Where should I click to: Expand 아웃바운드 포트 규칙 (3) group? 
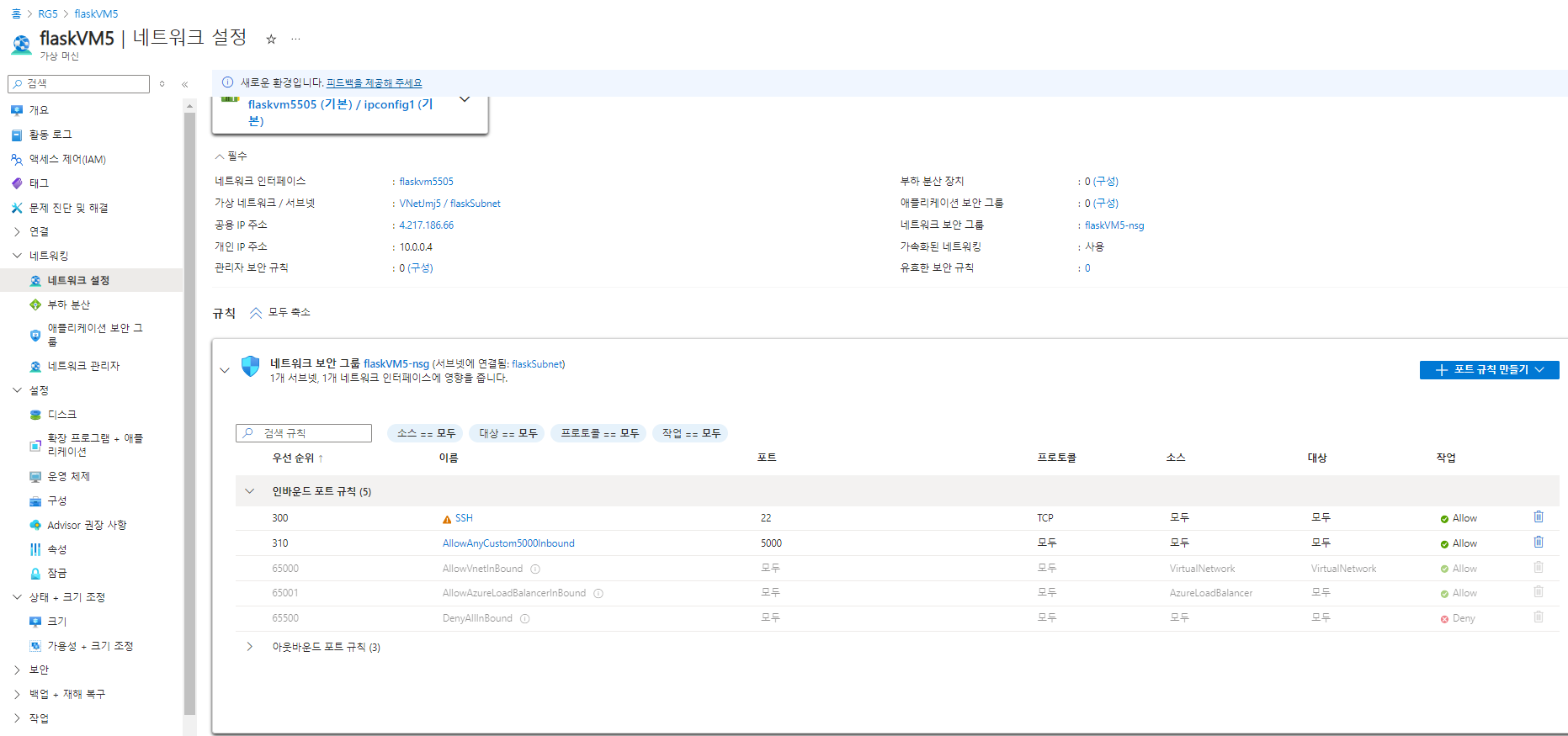click(x=250, y=647)
